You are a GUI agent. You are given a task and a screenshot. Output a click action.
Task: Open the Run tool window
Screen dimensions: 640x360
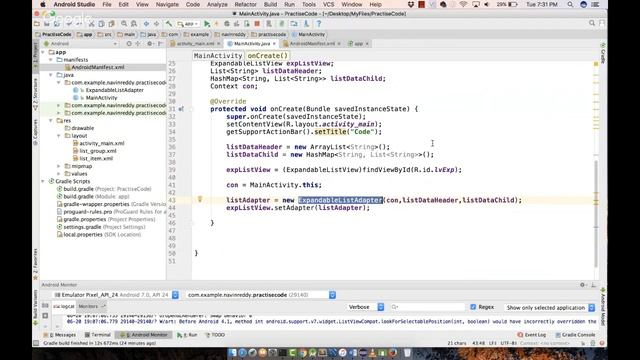187,335
